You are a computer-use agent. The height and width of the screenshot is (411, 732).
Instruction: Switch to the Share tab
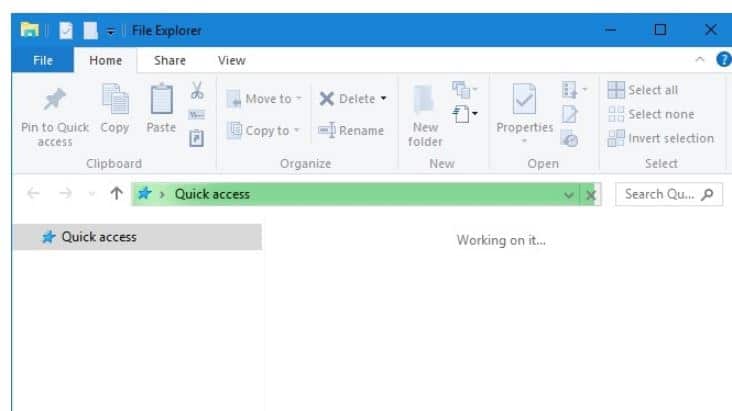point(169,60)
